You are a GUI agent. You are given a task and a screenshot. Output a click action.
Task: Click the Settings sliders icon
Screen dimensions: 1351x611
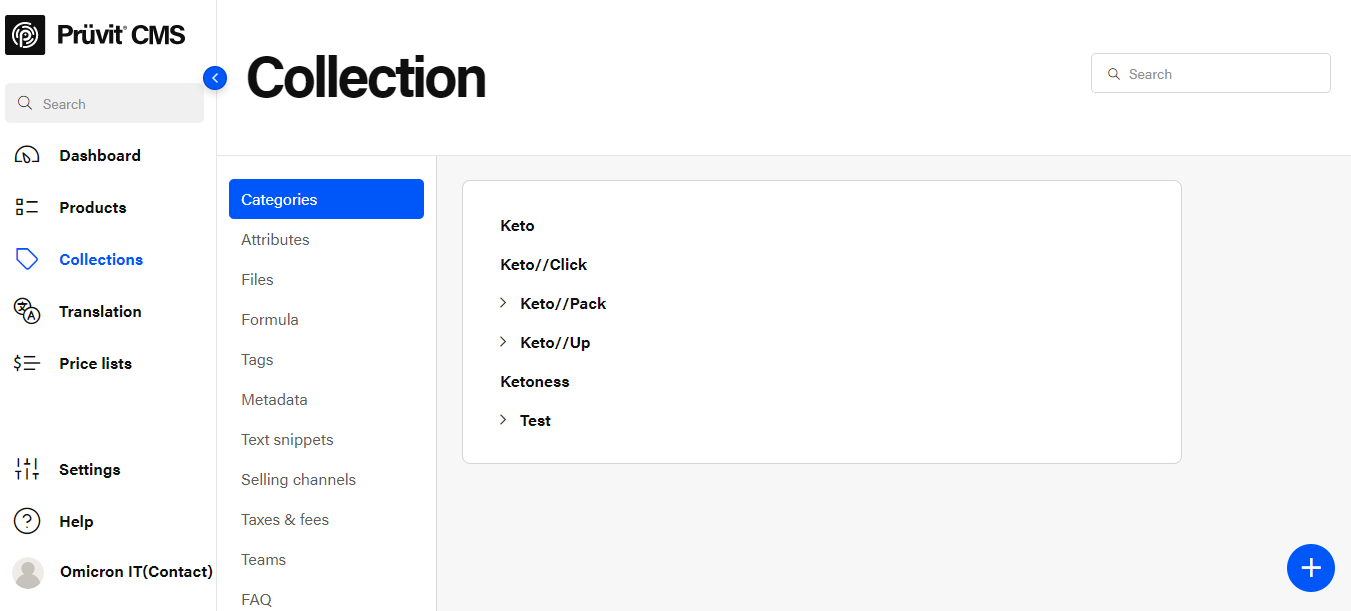coord(27,470)
